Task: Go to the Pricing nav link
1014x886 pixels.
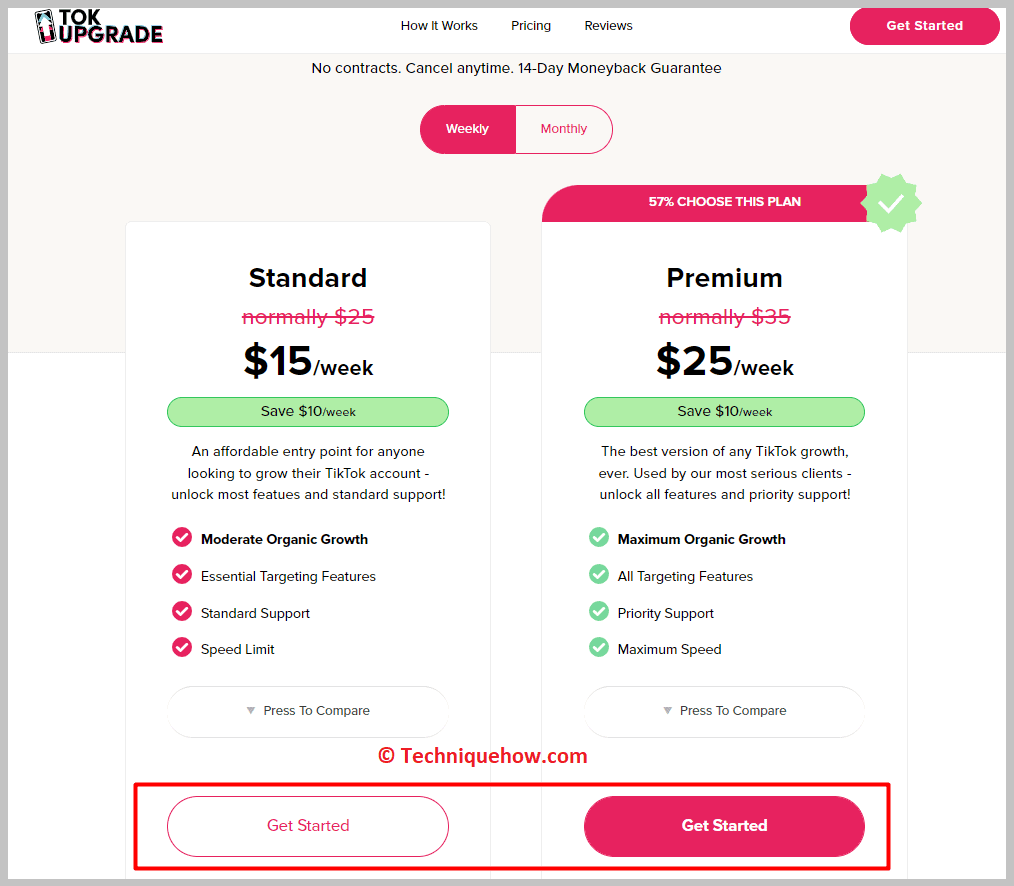Action: tap(531, 26)
